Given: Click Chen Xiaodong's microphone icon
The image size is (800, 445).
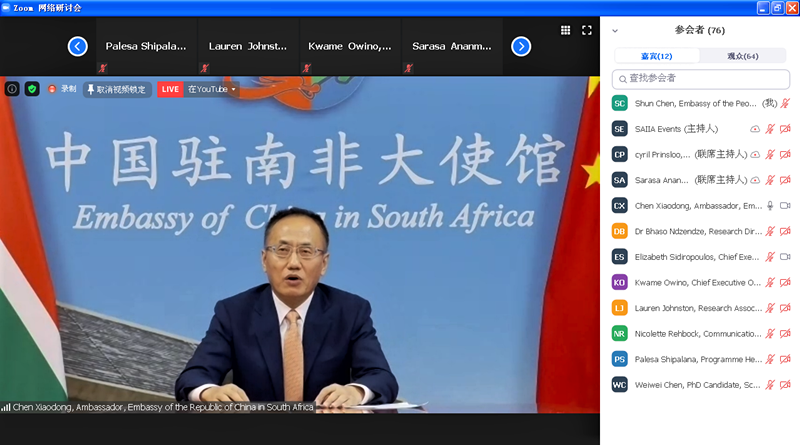Looking at the screenshot, I should (x=770, y=205).
